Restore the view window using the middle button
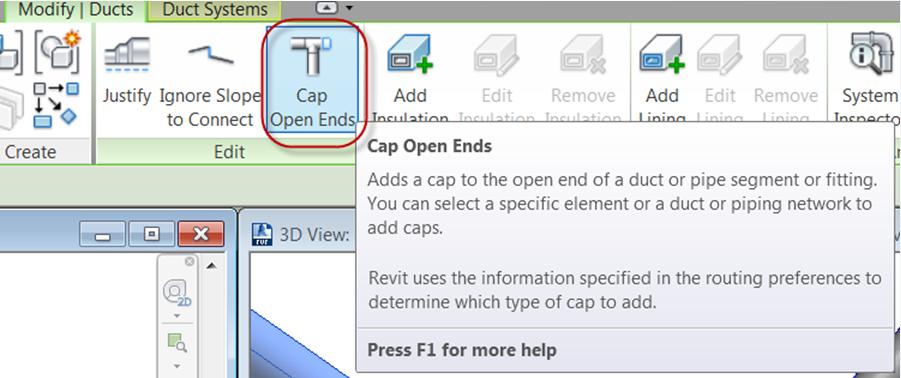The height and width of the screenshot is (378, 901). pos(152,234)
